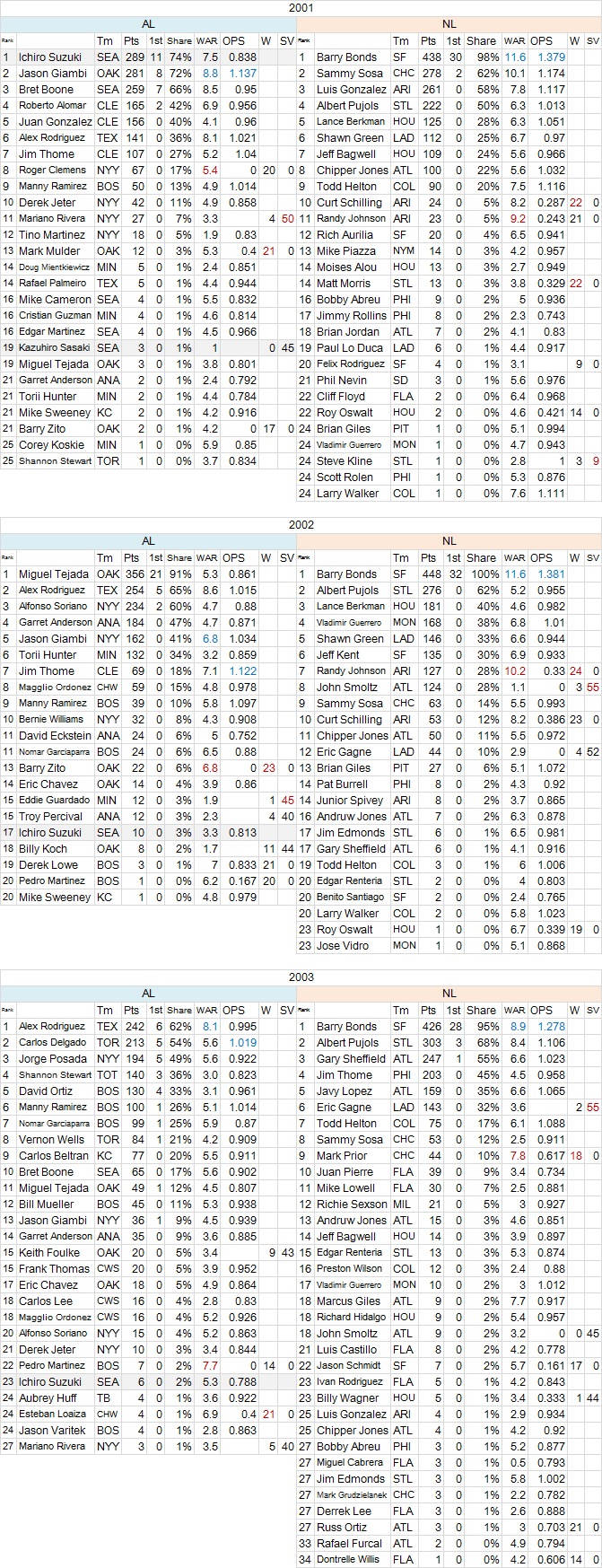Image resolution: width=602 pixels, height=1568 pixels.
Task: Select the points value 448 for Barry Bonds
Action: coord(432,574)
